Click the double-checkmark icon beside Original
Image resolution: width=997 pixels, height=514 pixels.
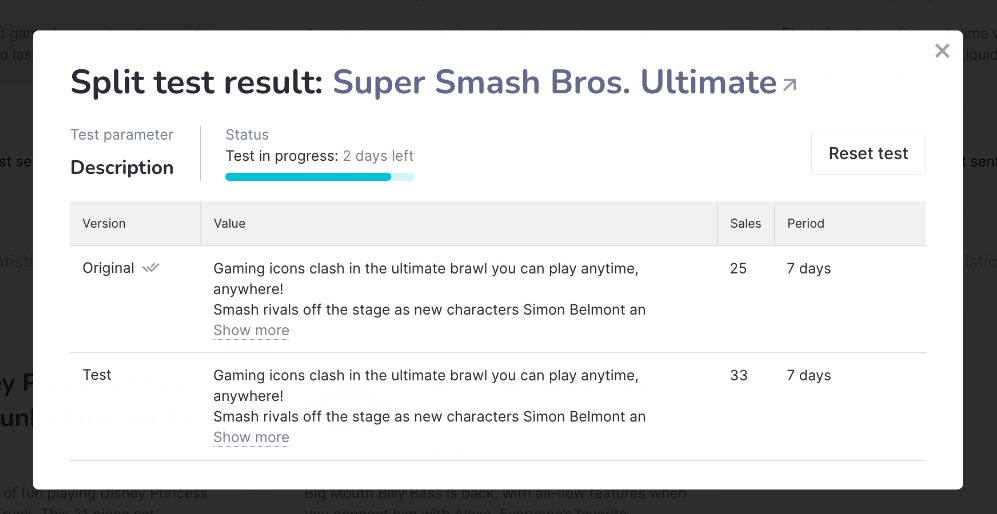(151, 268)
